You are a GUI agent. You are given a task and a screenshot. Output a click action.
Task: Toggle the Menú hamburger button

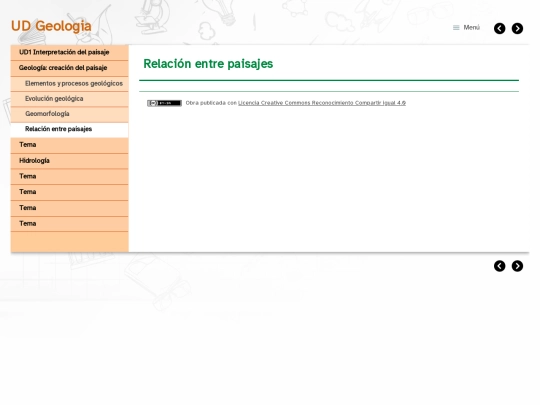(x=466, y=28)
